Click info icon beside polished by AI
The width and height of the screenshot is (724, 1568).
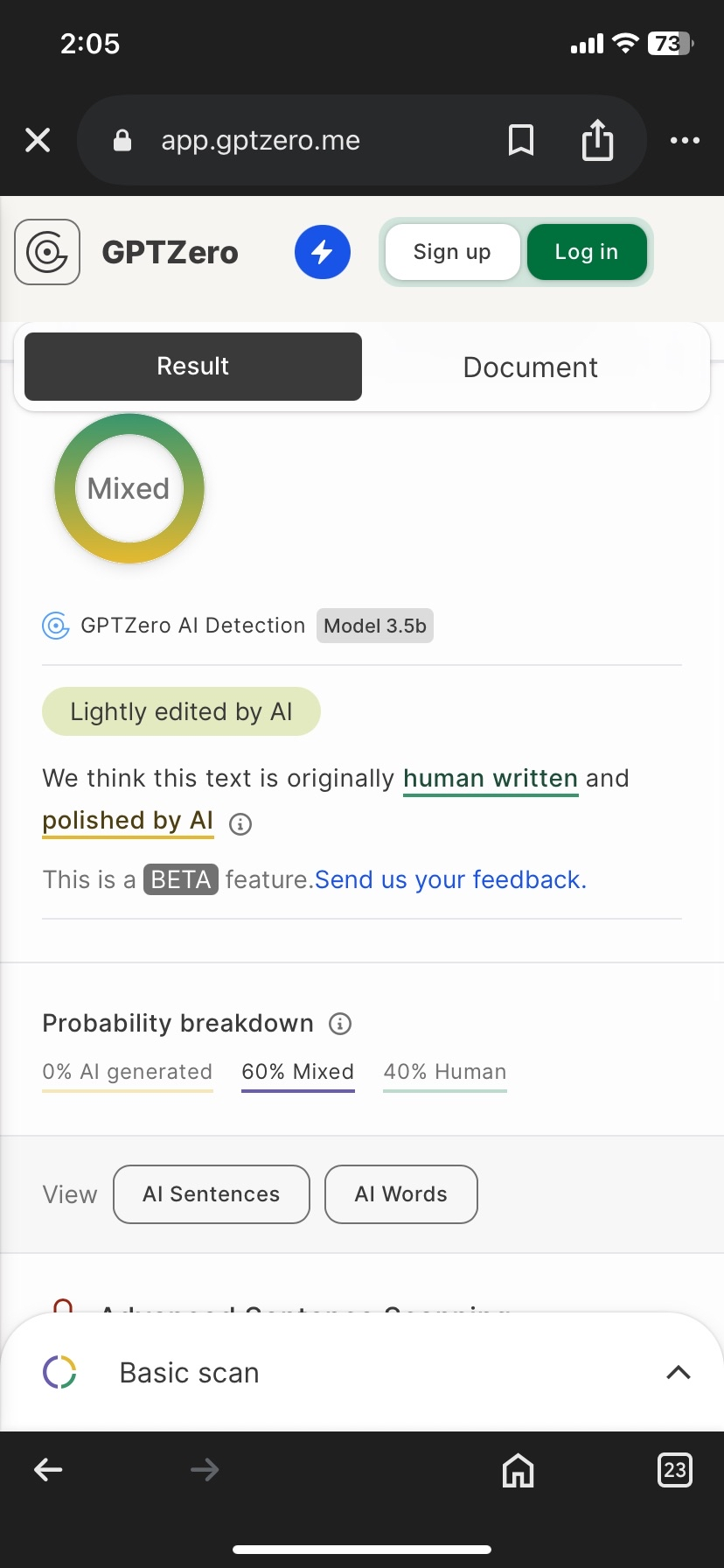tap(240, 823)
